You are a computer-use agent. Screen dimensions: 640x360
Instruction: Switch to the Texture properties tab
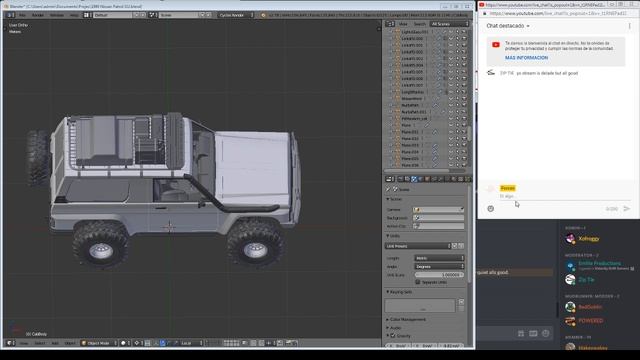click(460, 179)
